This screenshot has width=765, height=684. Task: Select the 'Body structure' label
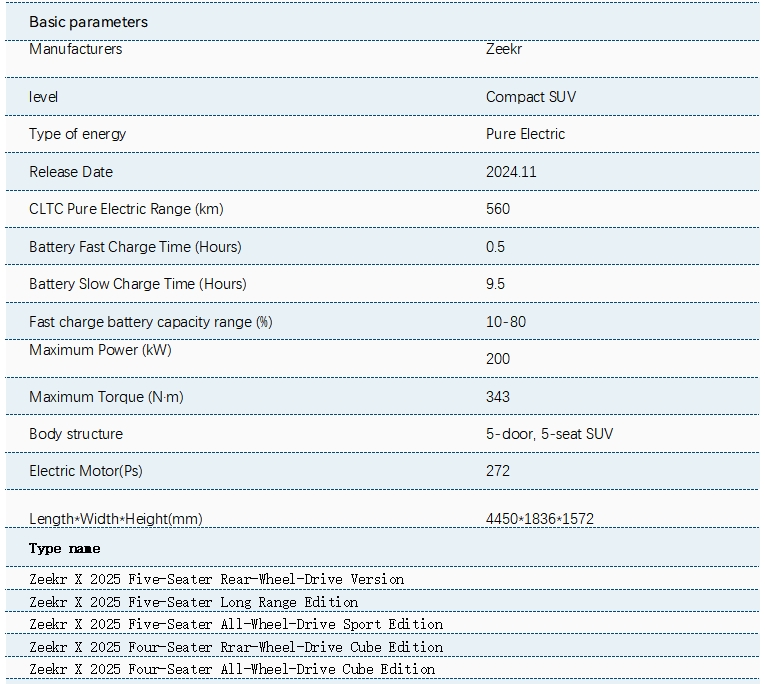[x=76, y=434]
